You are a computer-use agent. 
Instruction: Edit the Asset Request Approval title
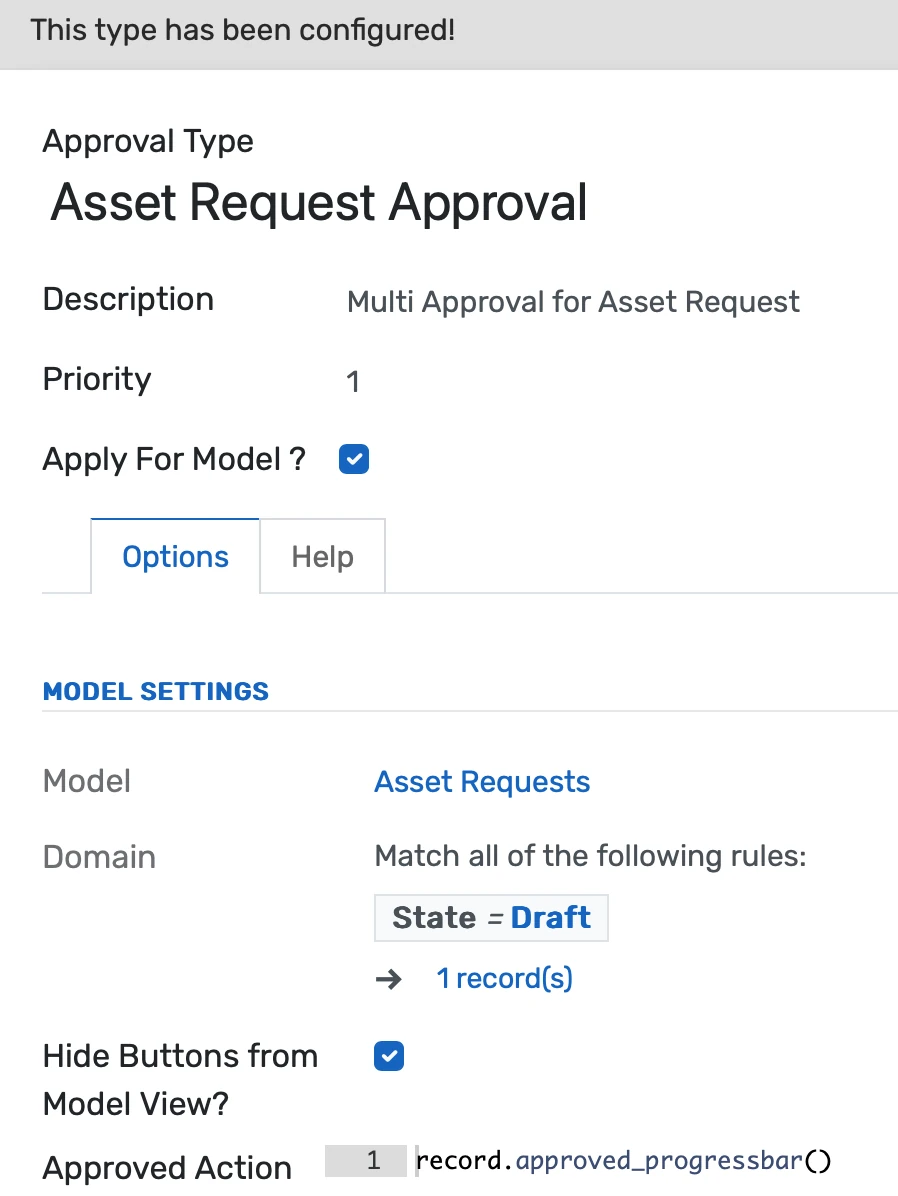(x=318, y=203)
